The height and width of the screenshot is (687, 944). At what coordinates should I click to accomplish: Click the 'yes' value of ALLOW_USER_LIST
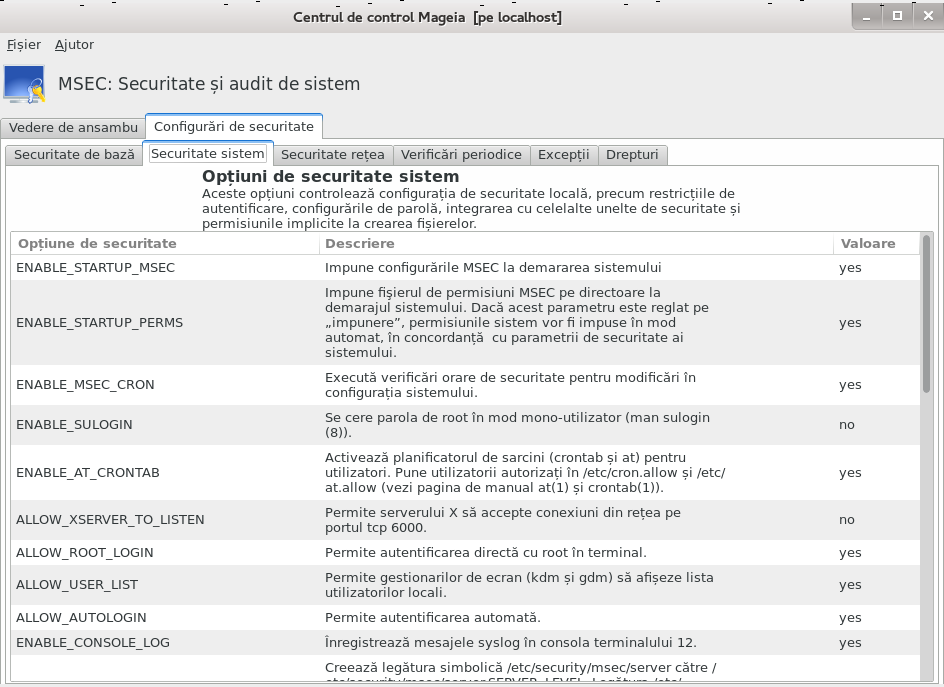(850, 585)
